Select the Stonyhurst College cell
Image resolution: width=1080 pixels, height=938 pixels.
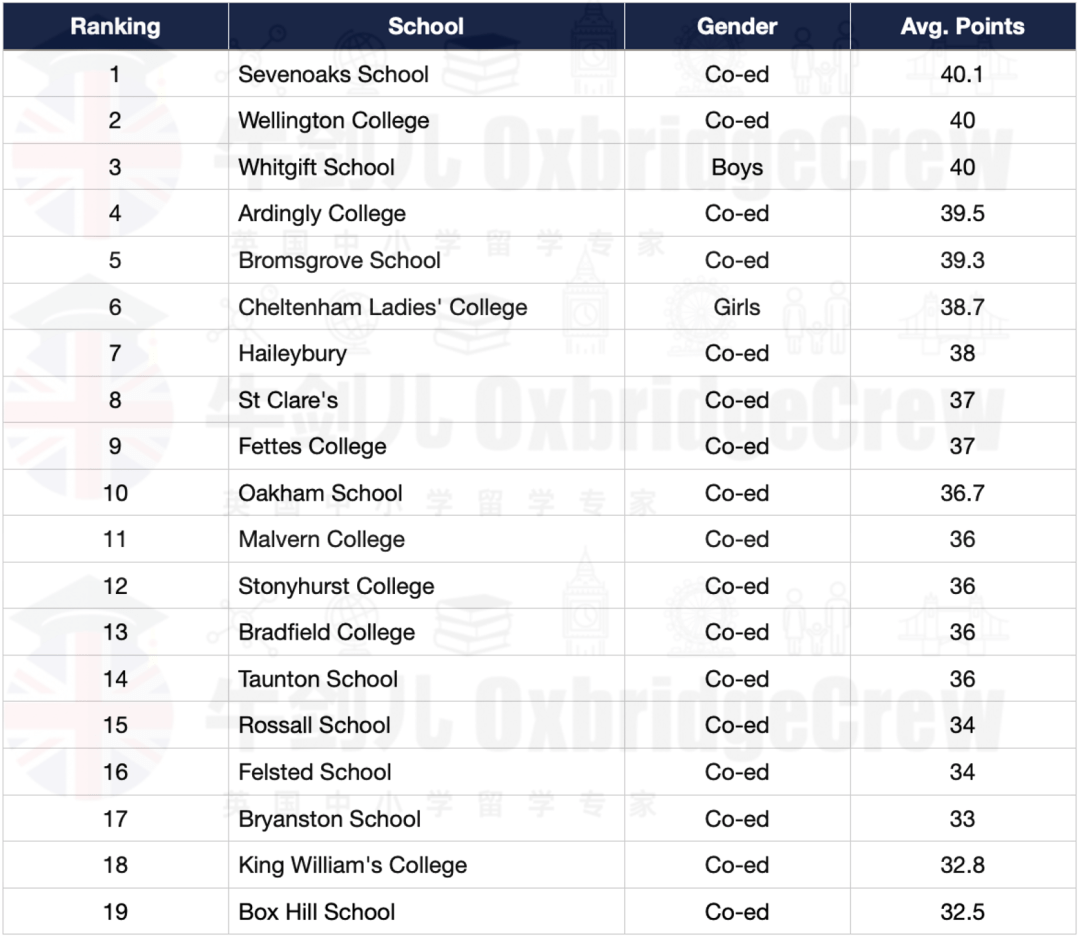coord(426,586)
